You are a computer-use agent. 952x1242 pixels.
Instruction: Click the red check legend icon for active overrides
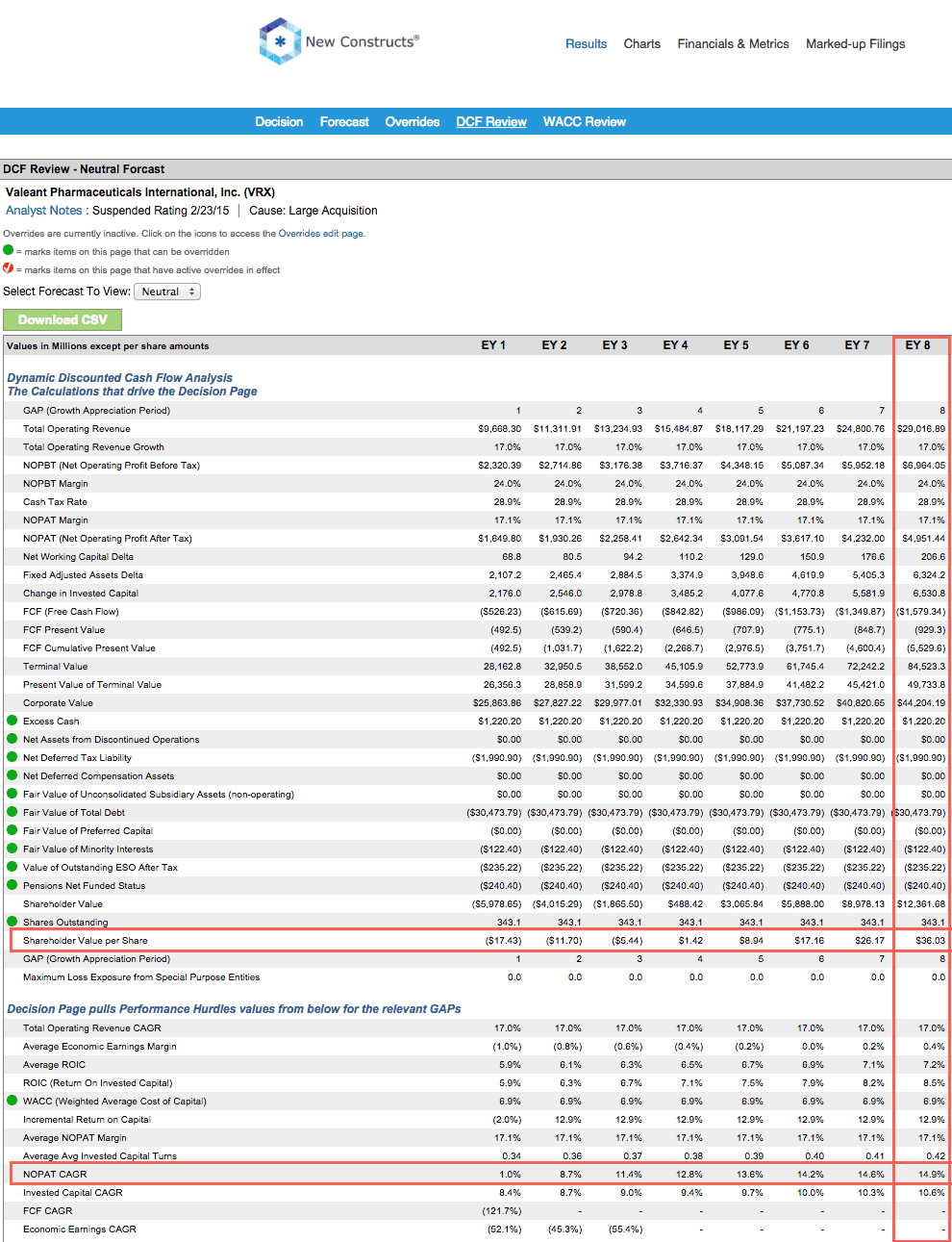click(9, 268)
